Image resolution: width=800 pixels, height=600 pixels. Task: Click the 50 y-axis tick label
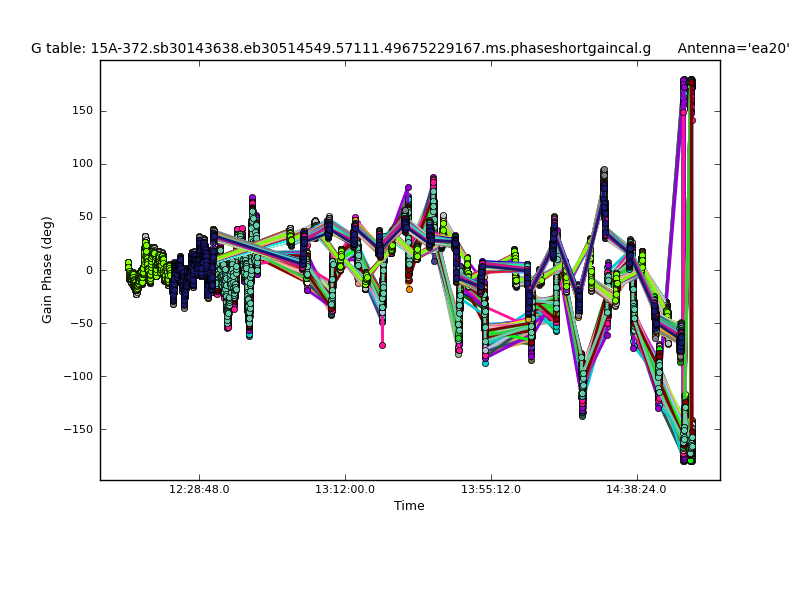tap(84, 217)
